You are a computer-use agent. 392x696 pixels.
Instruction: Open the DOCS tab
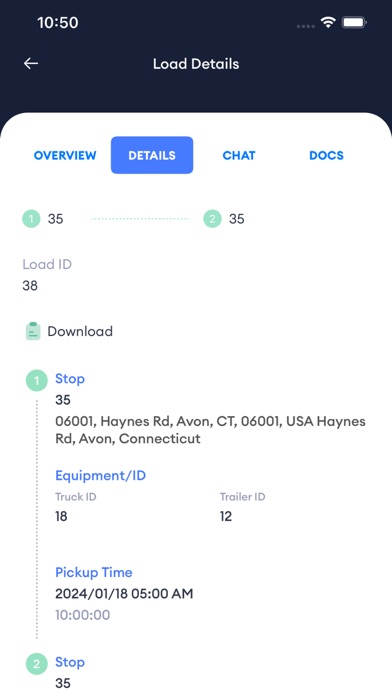[x=326, y=155]
